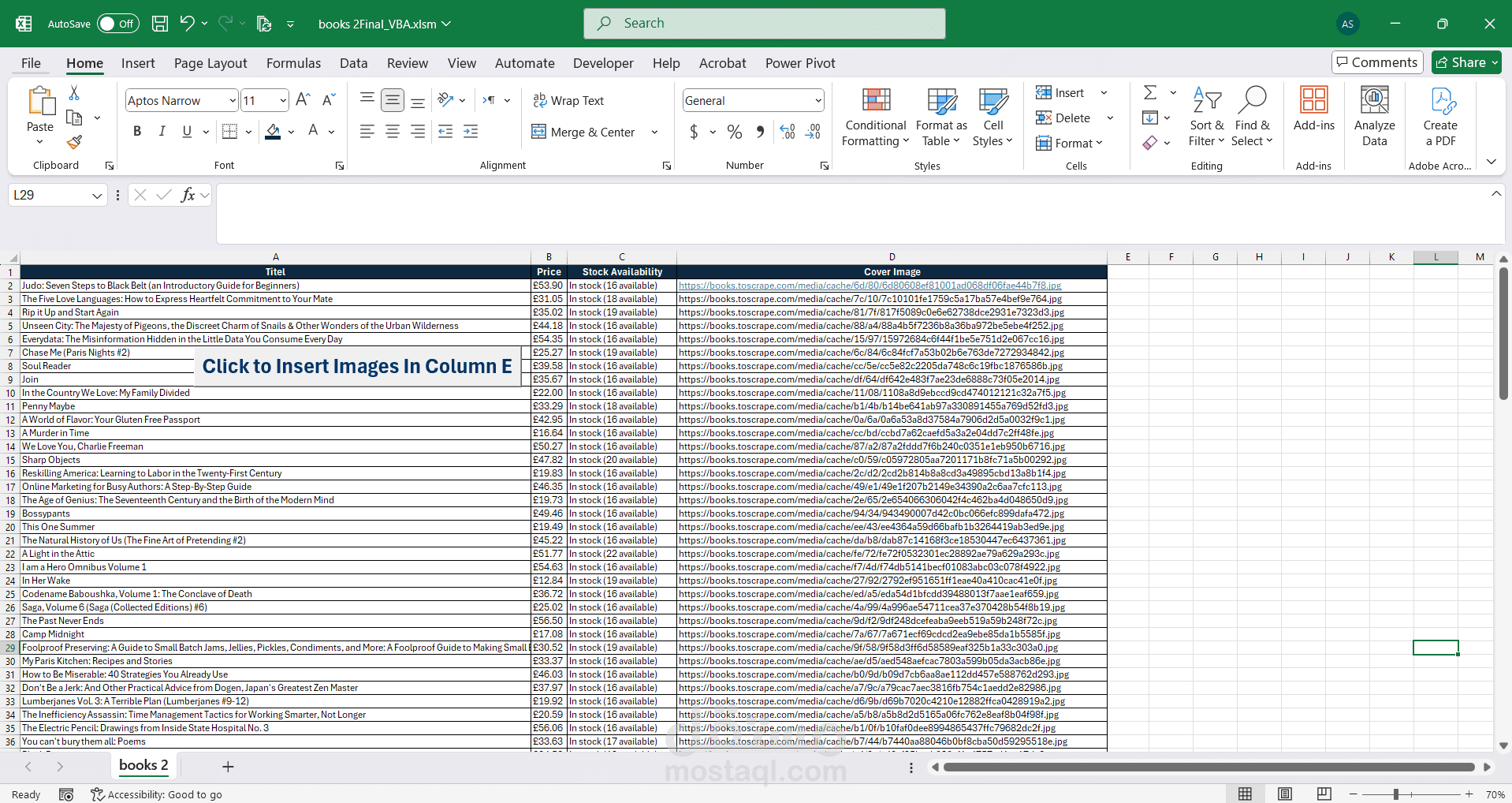Click the Share button

click(1466, 62)
